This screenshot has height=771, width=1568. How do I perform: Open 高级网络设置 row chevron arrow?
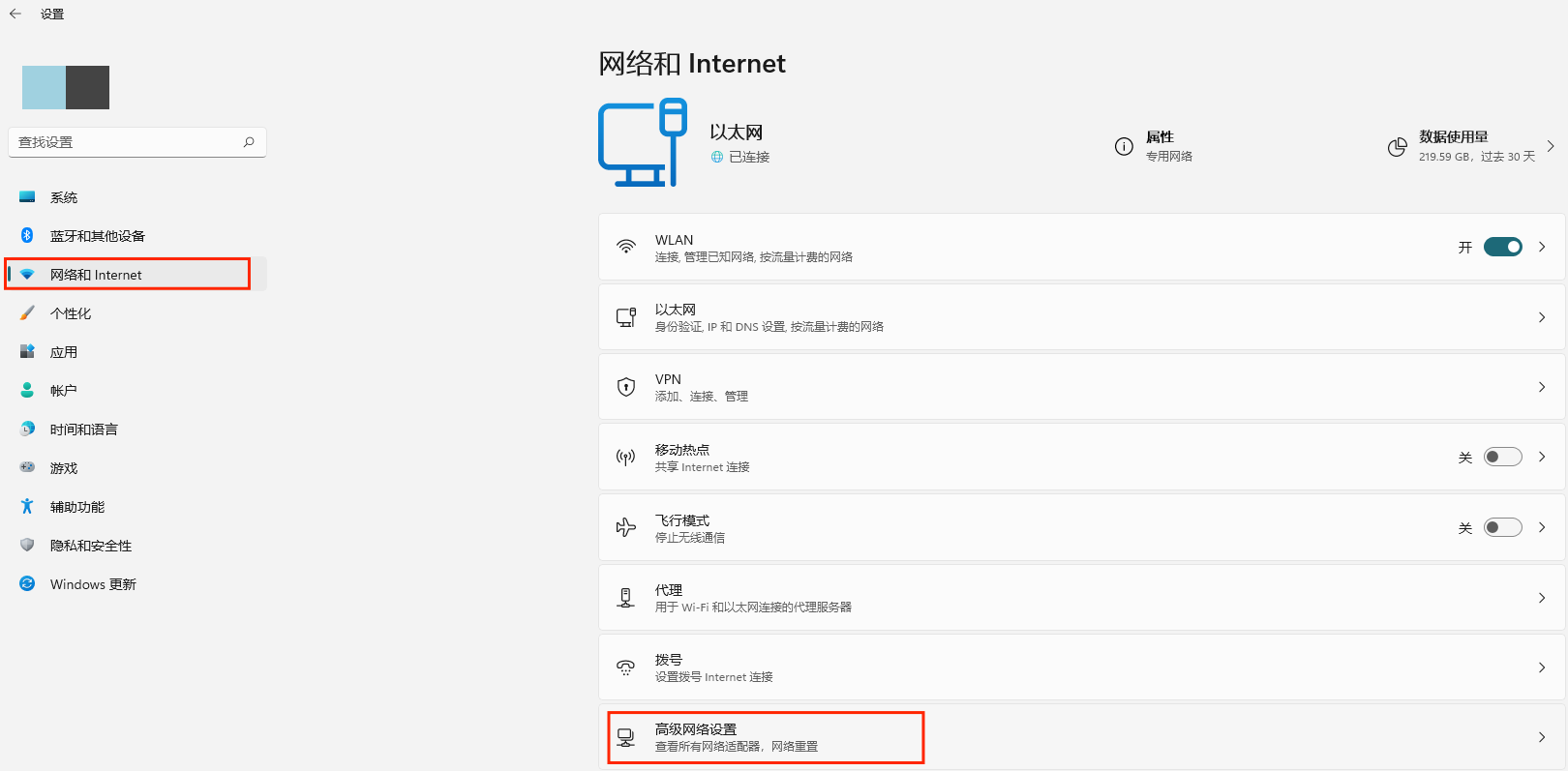pos(1542,737)
